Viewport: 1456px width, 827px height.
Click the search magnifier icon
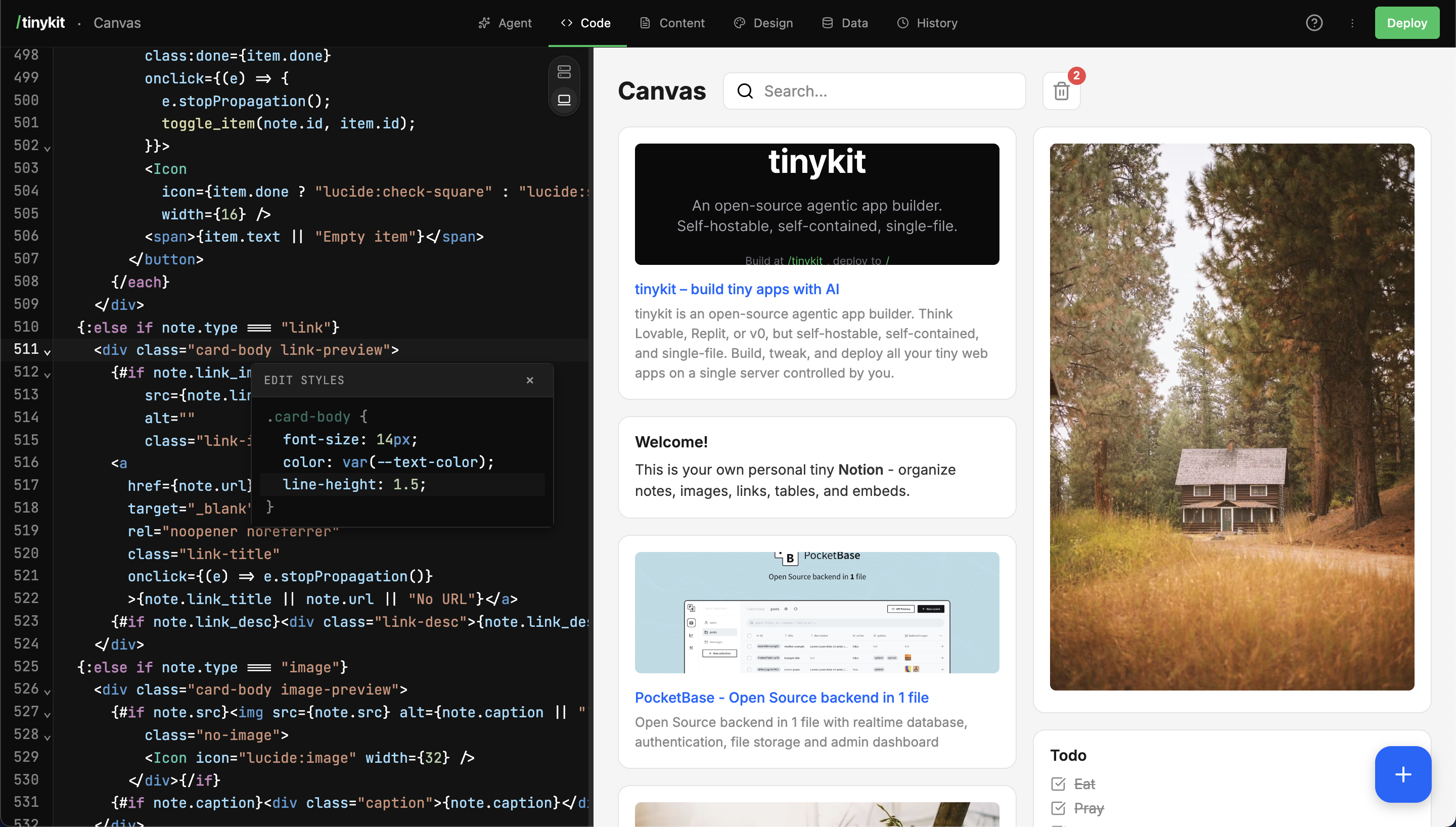(745, 91)
